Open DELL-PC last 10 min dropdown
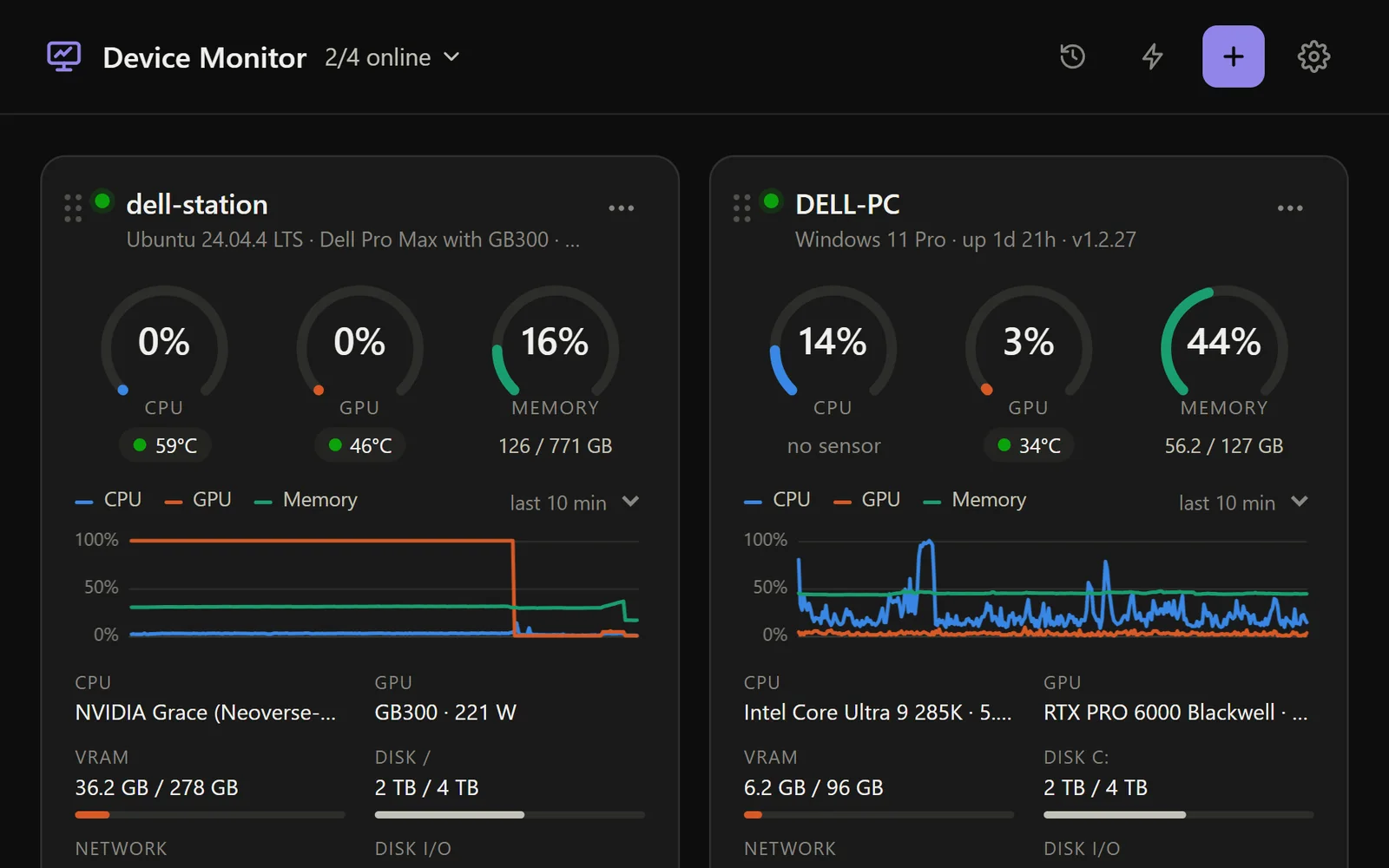 1243,503
